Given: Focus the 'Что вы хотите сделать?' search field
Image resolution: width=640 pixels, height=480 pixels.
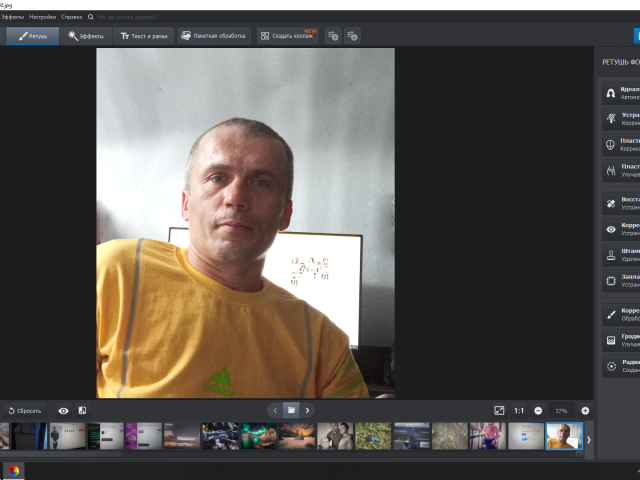Looking at the screenshot, I should (127, 17).
